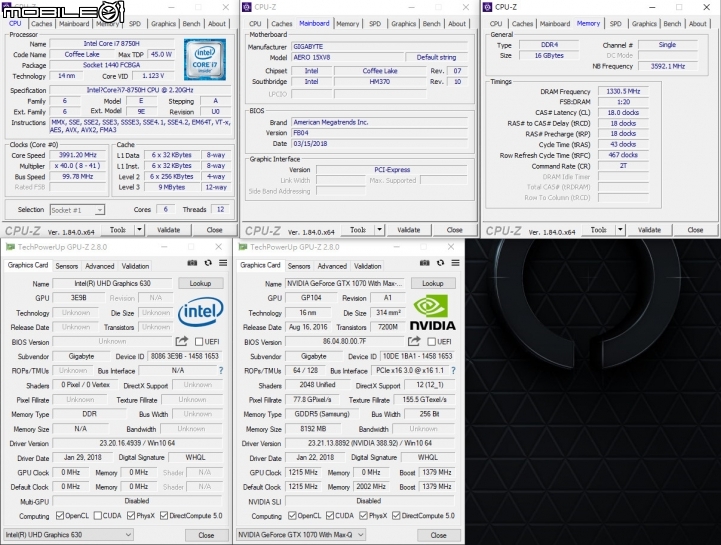Click the Intel Core i7 8750H name field
This screenshot has height=545, width=721.
click(x=112, y=44)
